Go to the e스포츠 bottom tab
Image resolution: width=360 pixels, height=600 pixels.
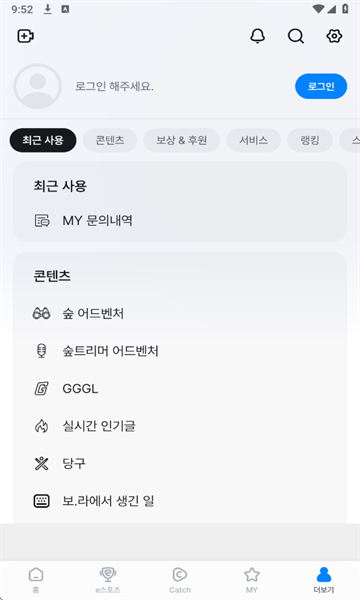108,580
